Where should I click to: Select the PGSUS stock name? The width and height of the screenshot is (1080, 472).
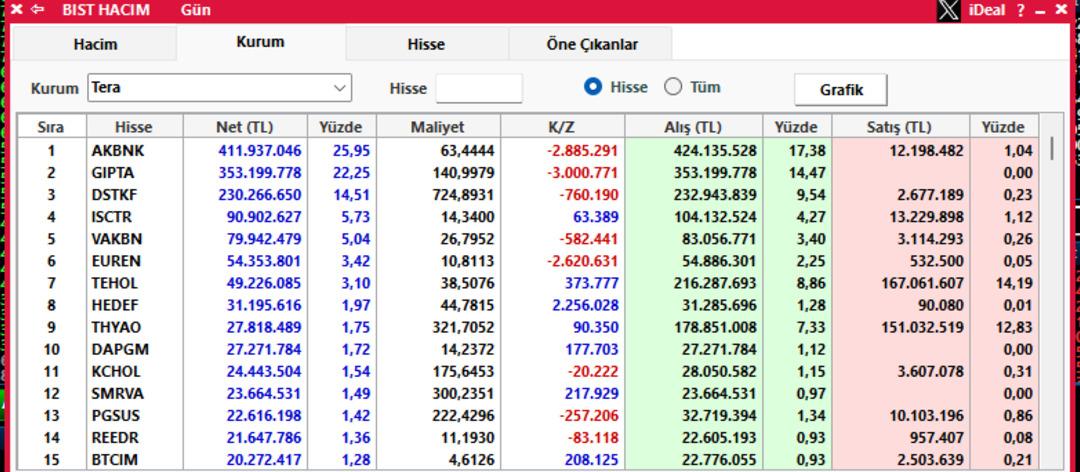tap(114, 415)
